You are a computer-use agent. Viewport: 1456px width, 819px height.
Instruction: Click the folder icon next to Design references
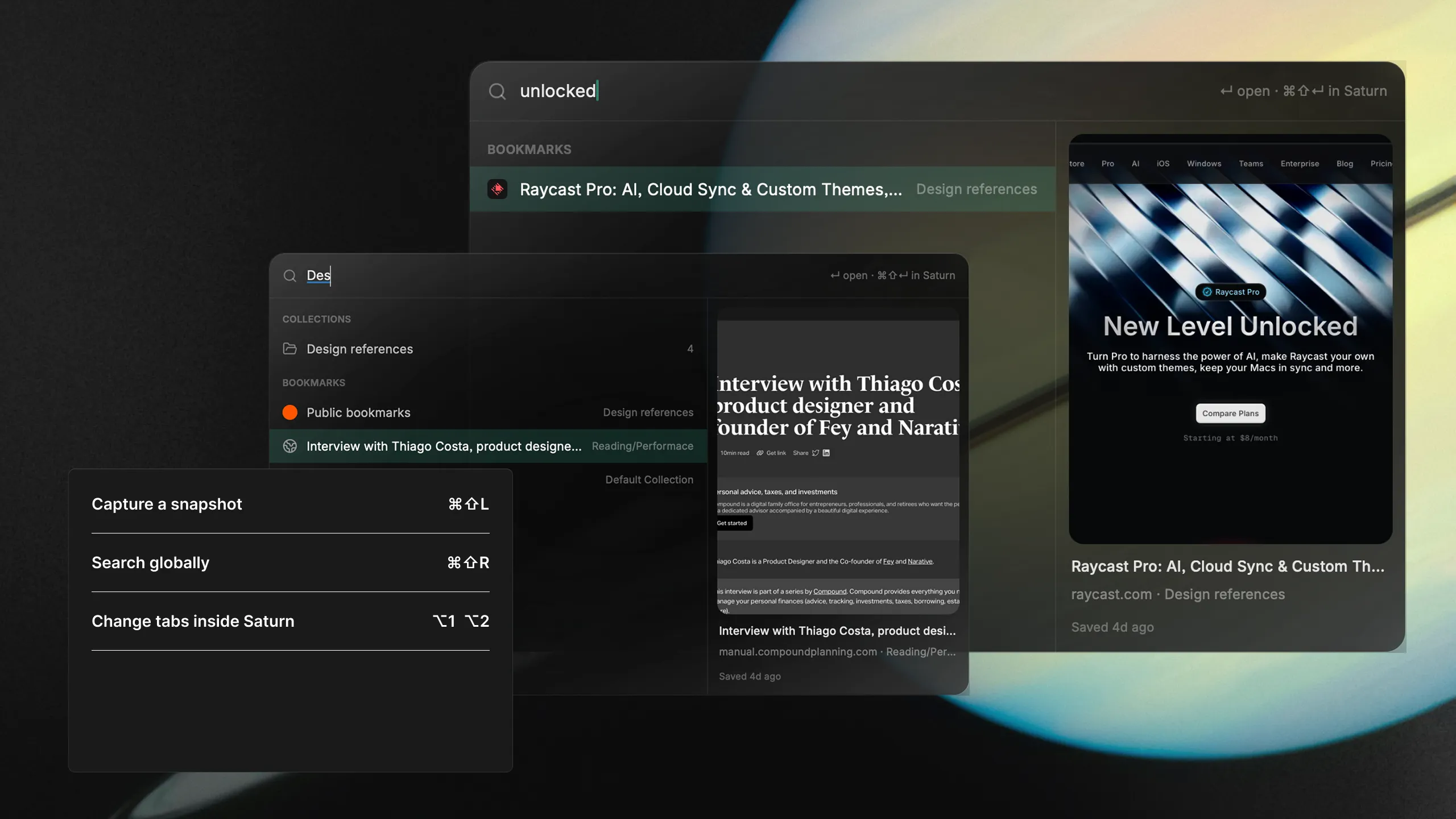pyautogui.click(x=290, y=349)
